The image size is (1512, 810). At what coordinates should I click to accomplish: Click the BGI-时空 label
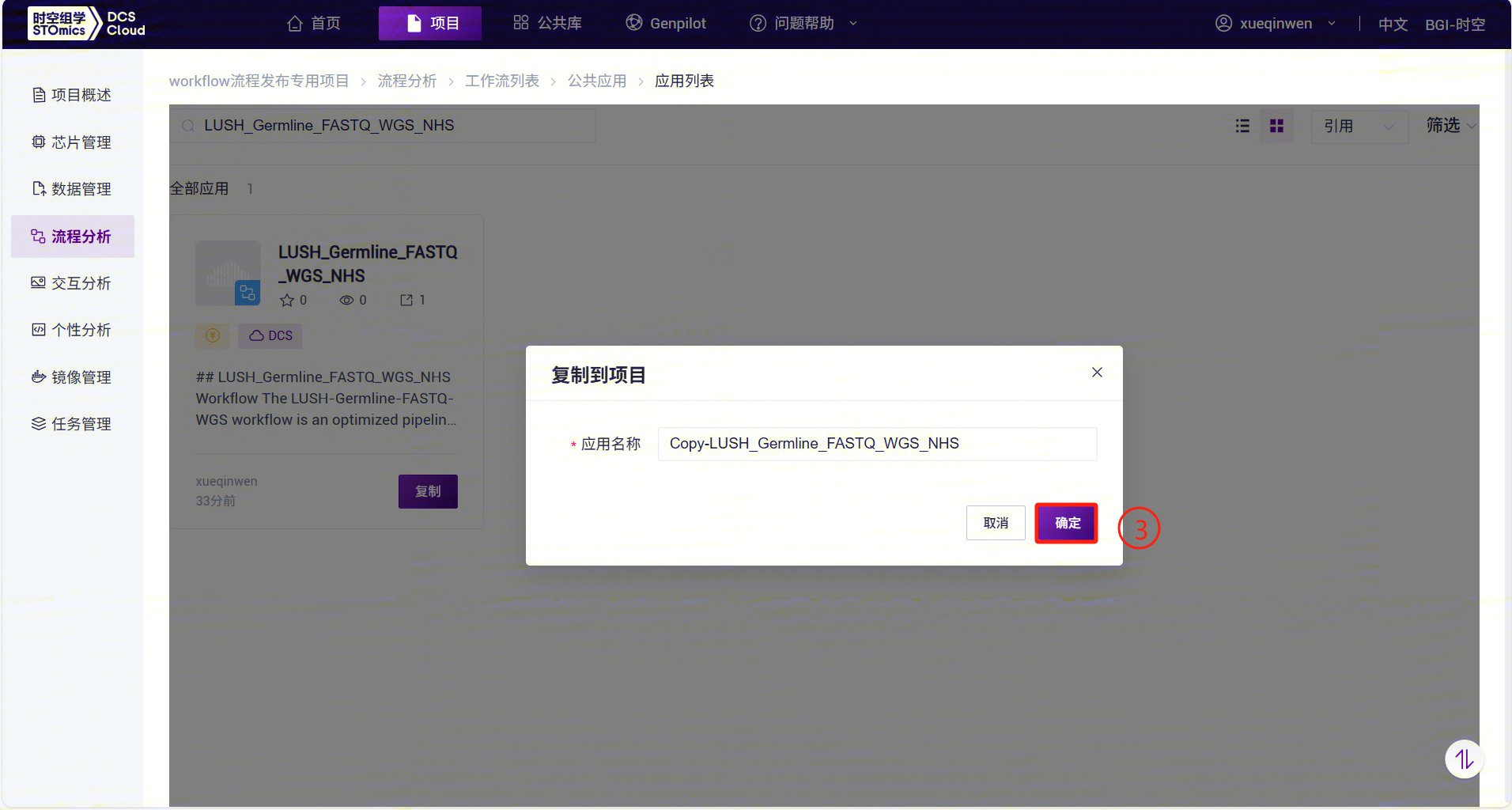pyautogui.click(x=1455, y=25)
